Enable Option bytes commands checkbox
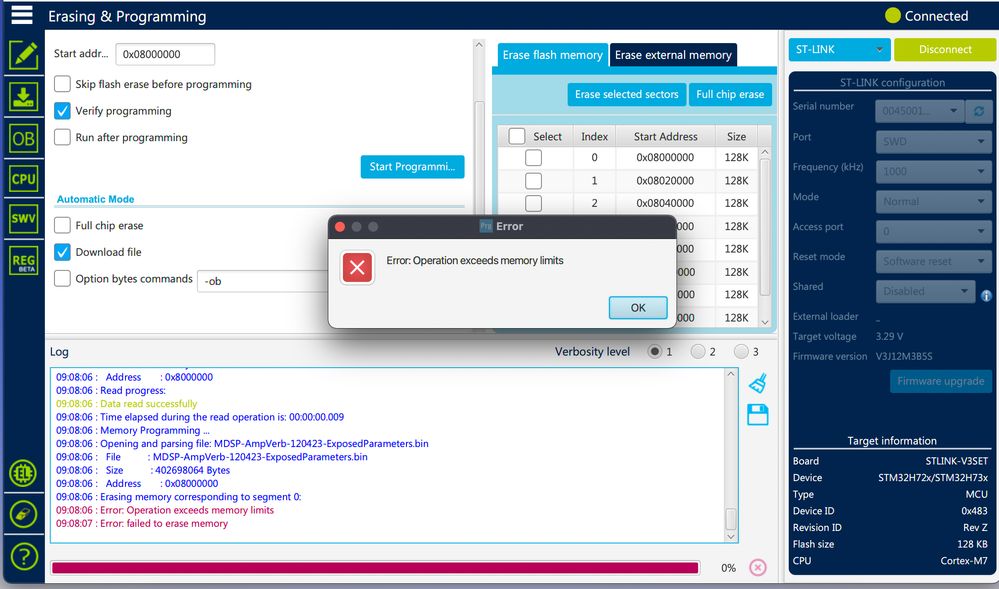The width and height of the screenshot is (999, 589). point(62,279)
